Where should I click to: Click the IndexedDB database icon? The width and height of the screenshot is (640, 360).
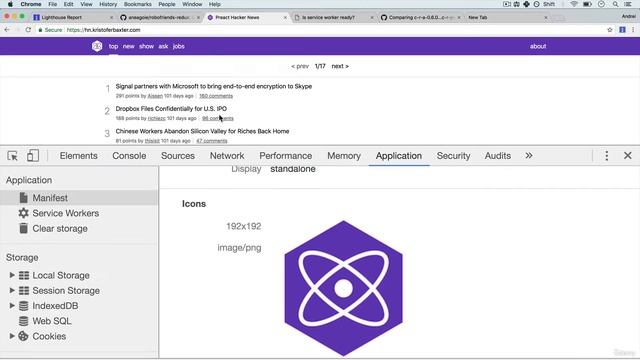click(x=24, y=306)
